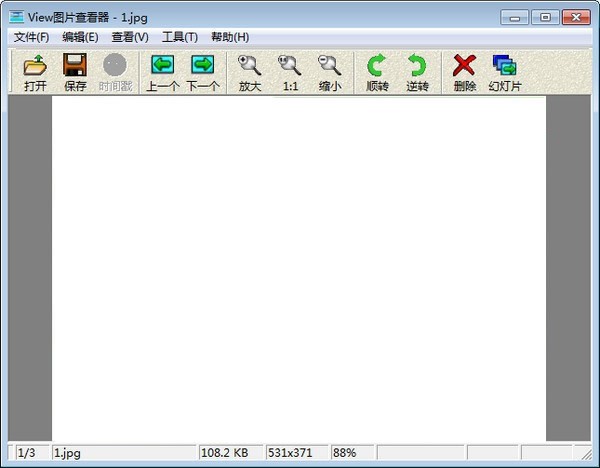Click the 108.2 KB file size field
Viewport: 600px width, 468px height.
pyautogui.click(x=231, y=453)
